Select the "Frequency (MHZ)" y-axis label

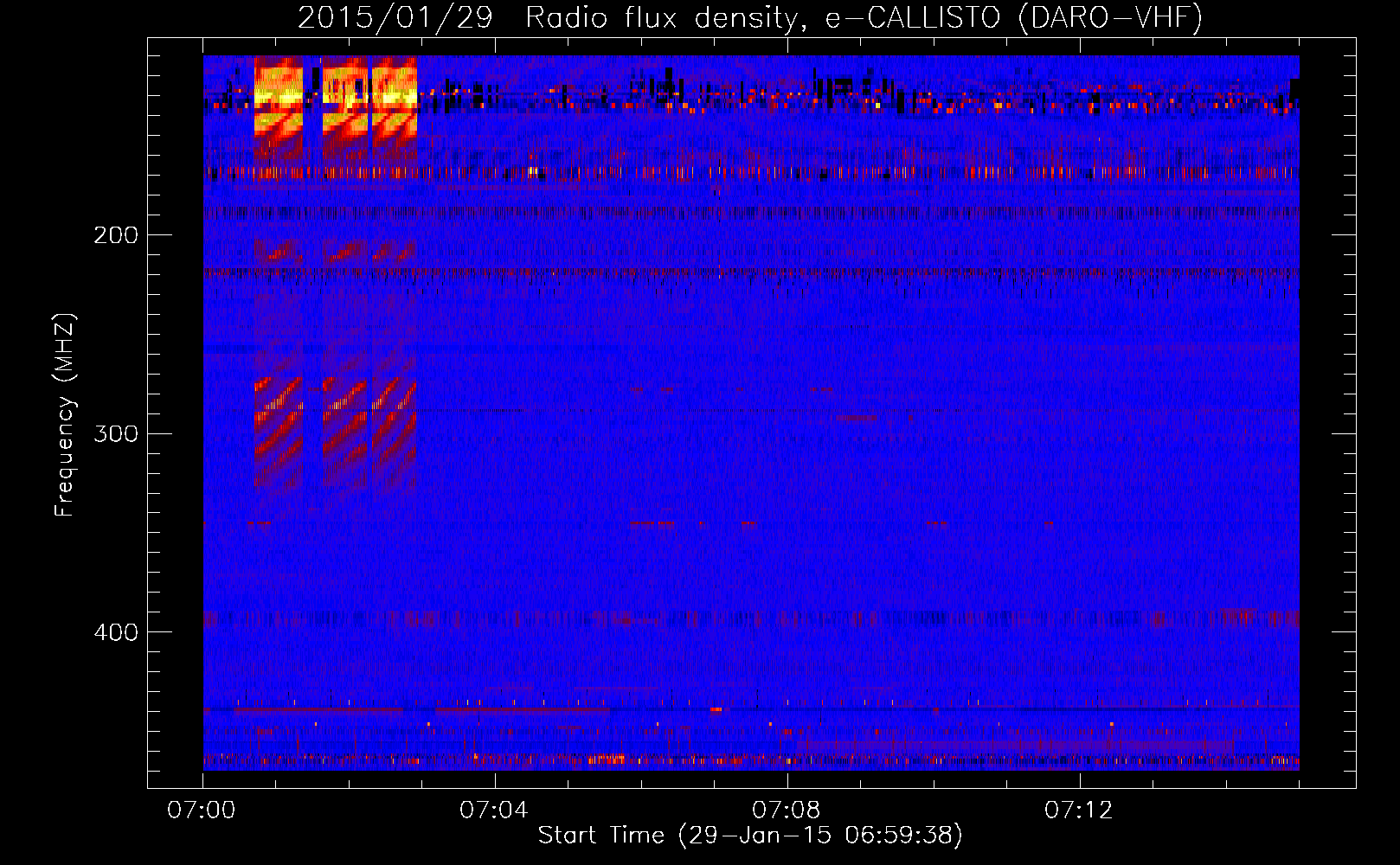click(65, 415)
